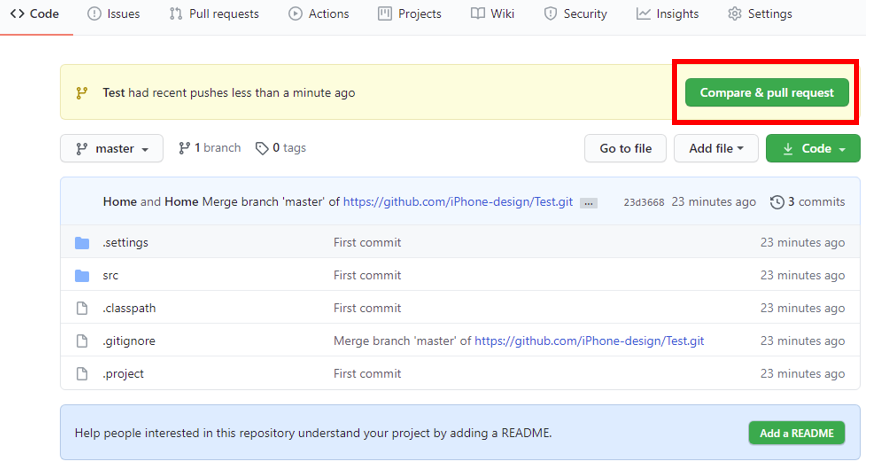Click the Projects board icon
Image resolution: width=869 pixels, height=469 pixels.
(x=385, y=14)
